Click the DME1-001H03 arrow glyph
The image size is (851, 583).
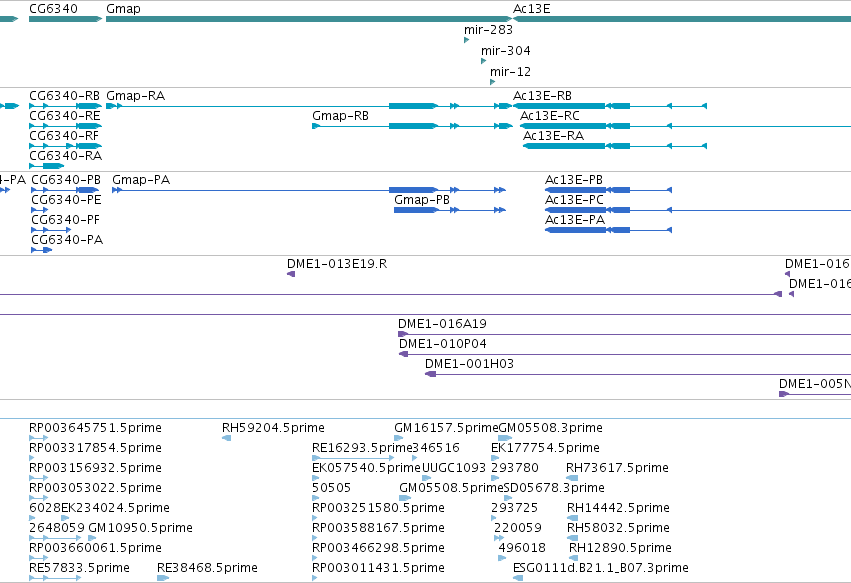(430, 375)
